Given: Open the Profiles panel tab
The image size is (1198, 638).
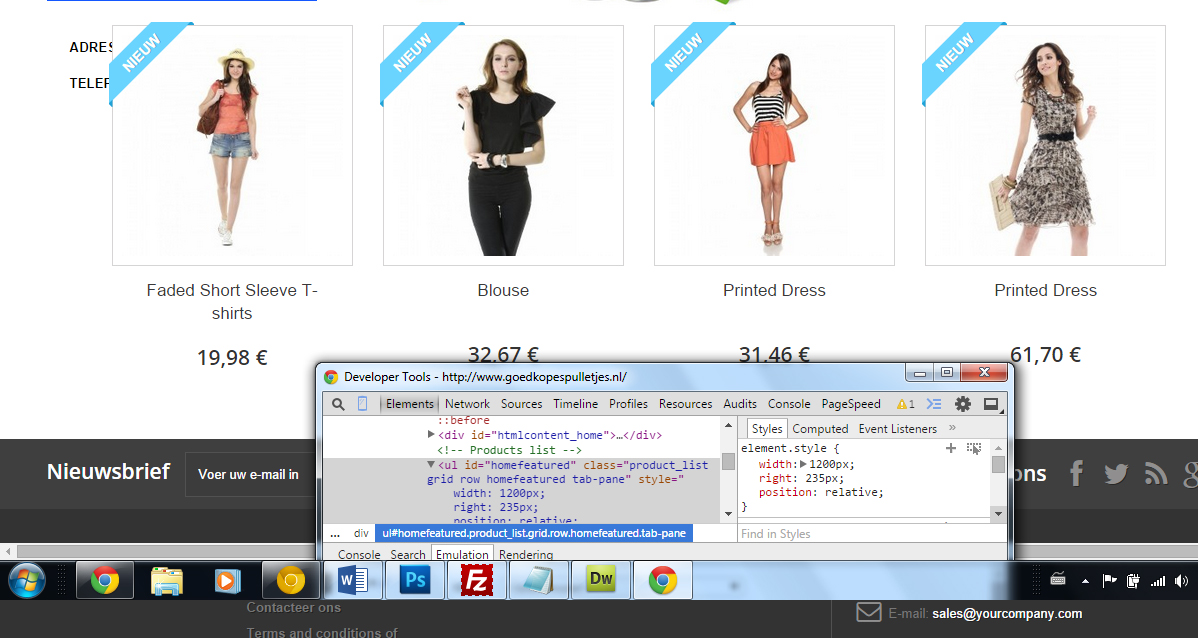Looking at the screenshot, I should (x=628, y=404).
